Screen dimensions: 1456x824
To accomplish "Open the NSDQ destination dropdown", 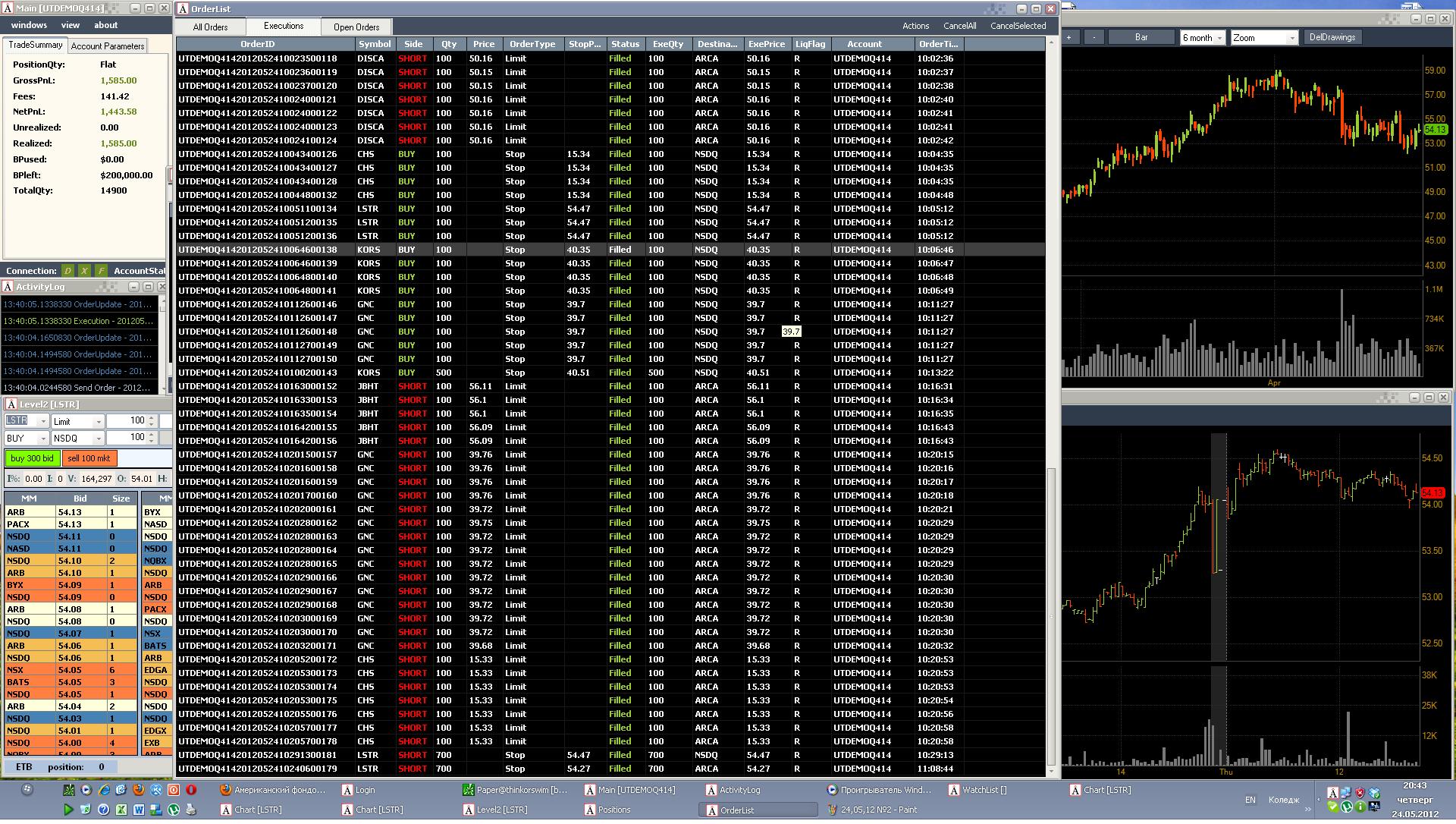I will (99, 439).
